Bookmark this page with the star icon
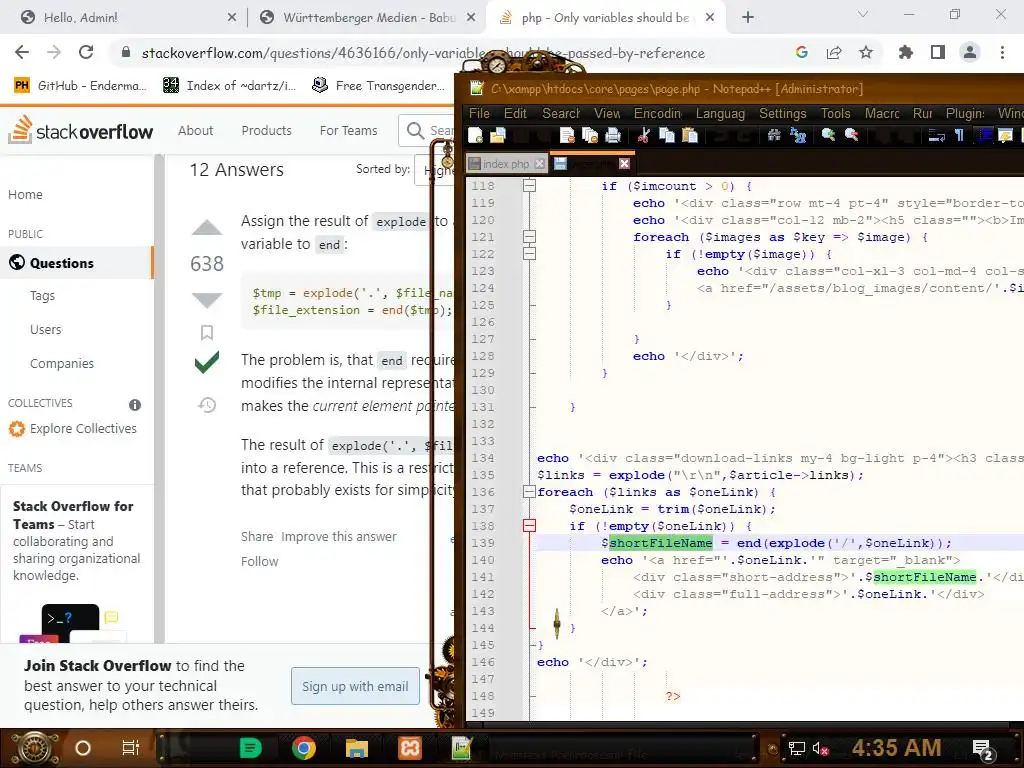Image resolution: width=1024 pixels, height=768 pixels. pos(866,52)
